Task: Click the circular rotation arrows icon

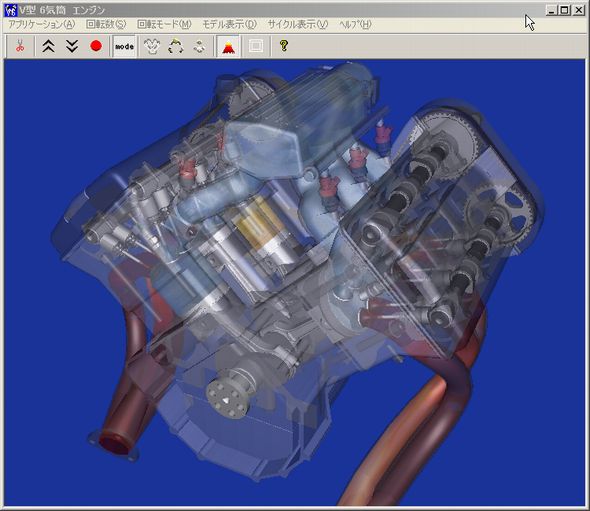Action: click(x=176, y=47)
